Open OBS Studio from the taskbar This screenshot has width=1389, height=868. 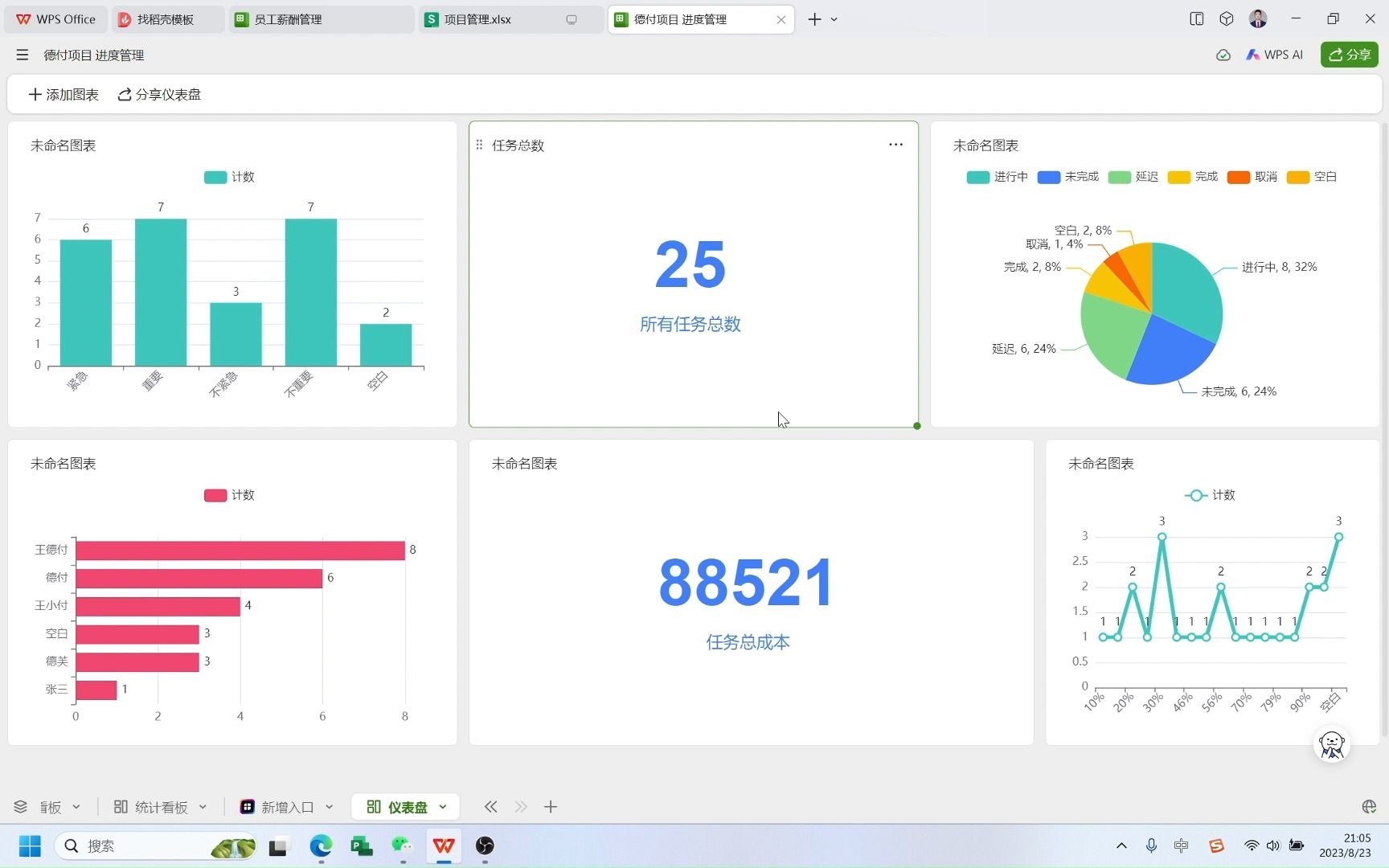(485, 845)
